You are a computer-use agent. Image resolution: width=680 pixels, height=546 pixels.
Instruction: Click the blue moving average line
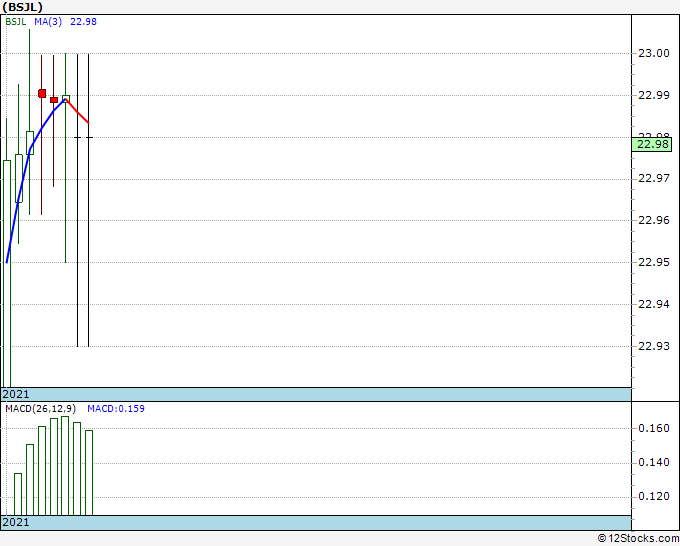pos(30,147)
